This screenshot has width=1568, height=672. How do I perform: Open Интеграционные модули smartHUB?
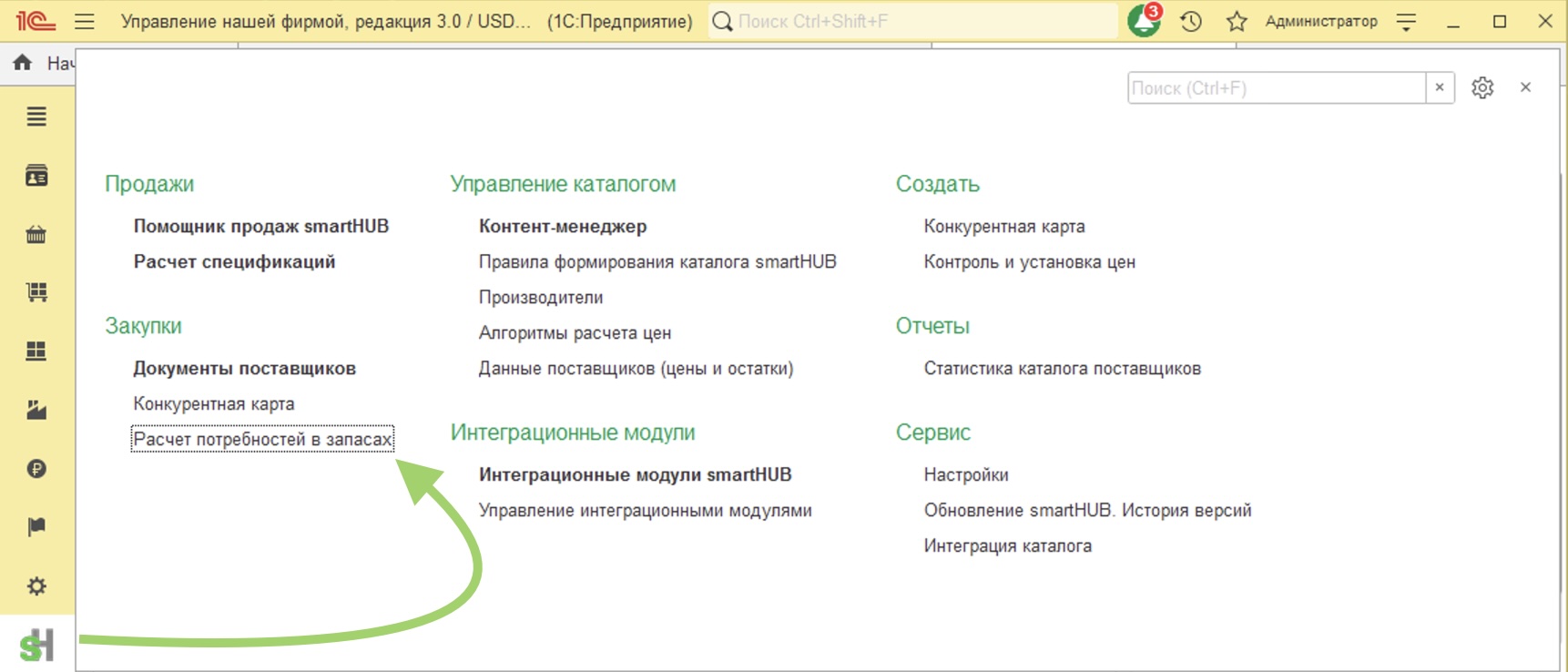coord(636,474)
